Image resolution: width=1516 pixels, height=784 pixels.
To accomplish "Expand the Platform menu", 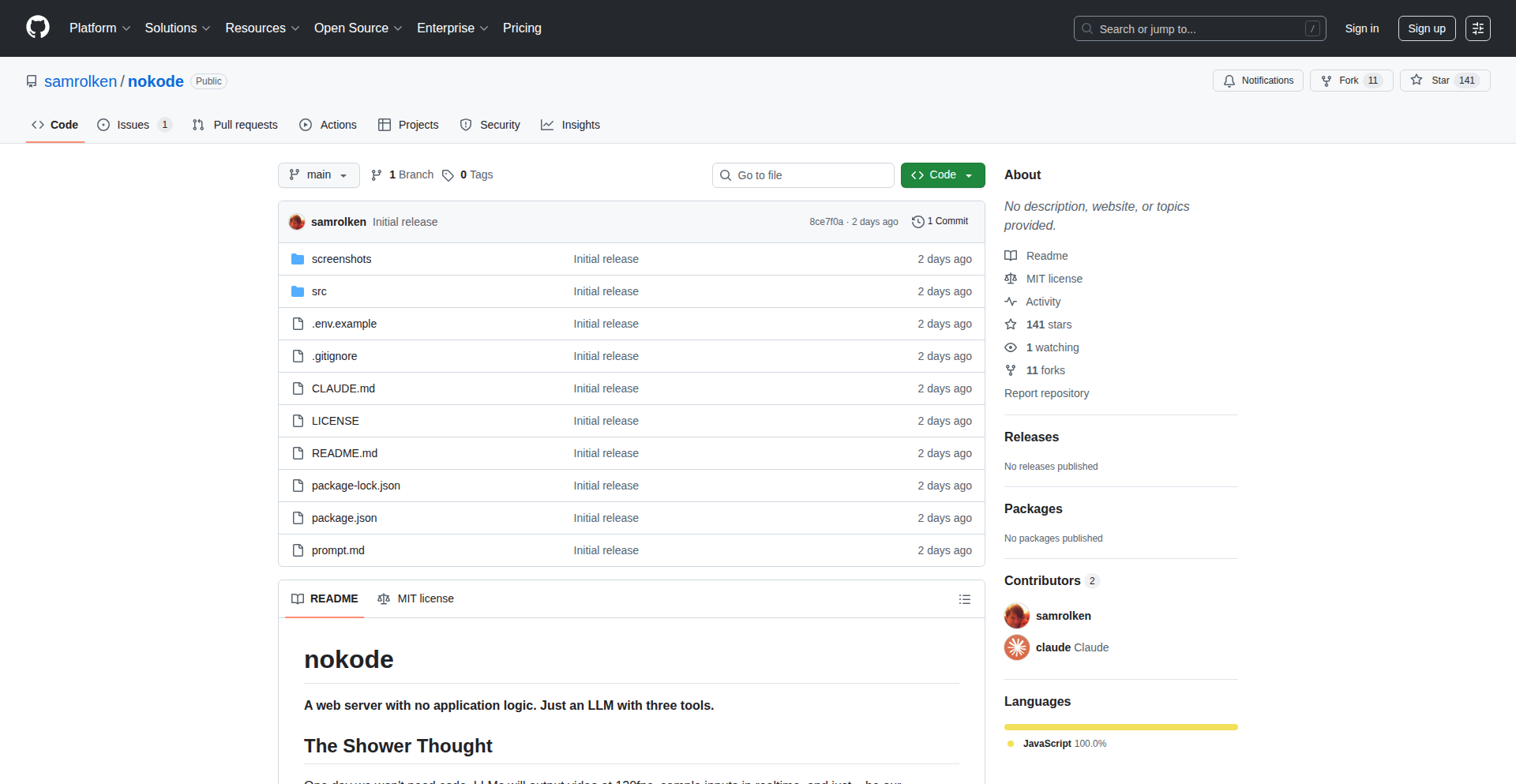I will (99, 28).
